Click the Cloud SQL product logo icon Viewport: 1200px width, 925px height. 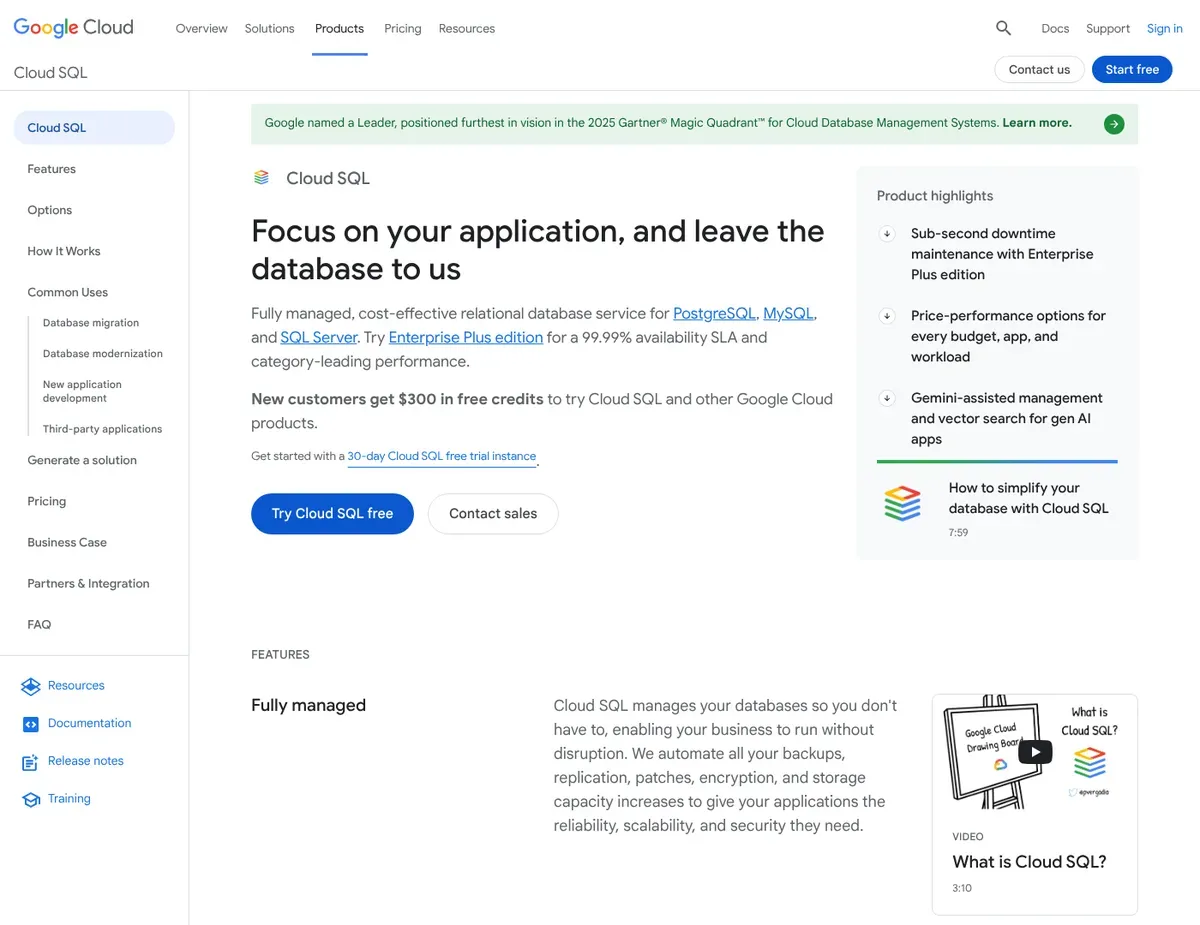coord(261,178)
